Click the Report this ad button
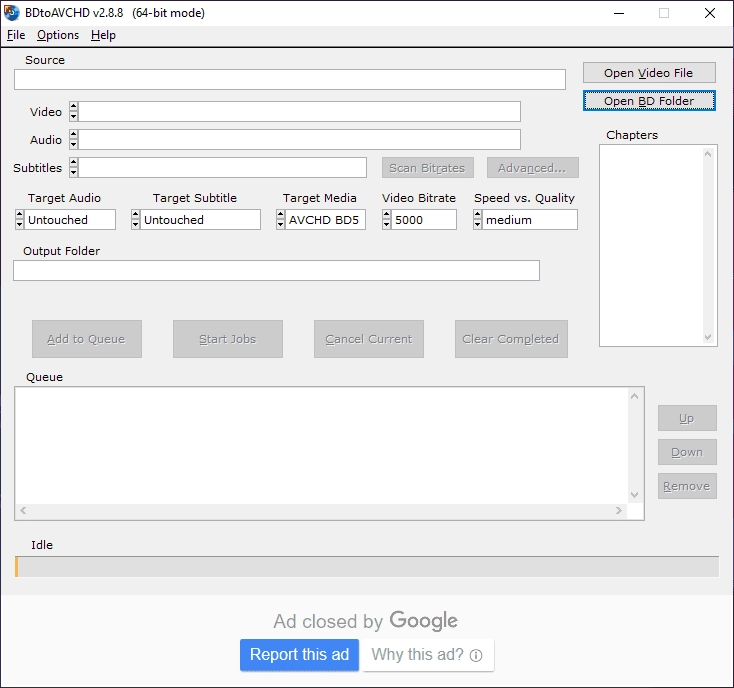 click(300, 654)
